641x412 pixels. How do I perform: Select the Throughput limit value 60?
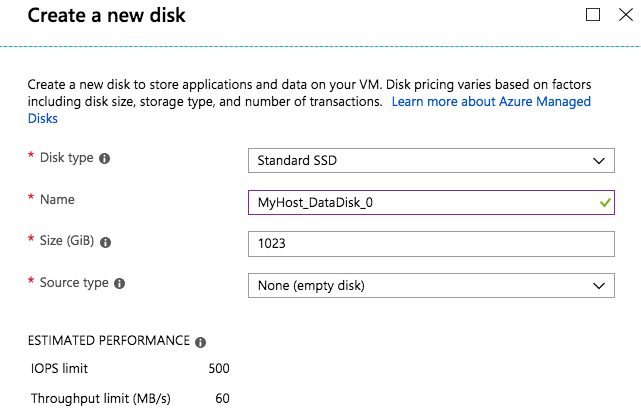[x=222, y=398]
